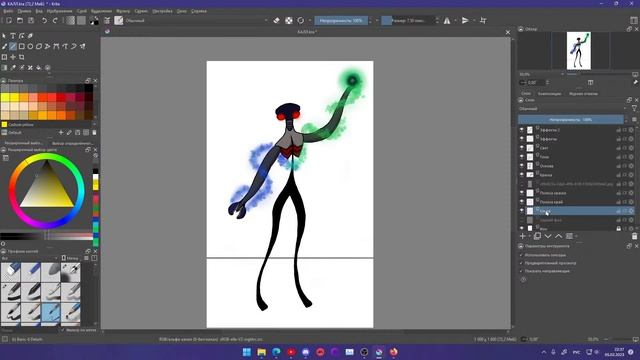
Task: Click brush size field in toolbar
Action: pos(409,20)
